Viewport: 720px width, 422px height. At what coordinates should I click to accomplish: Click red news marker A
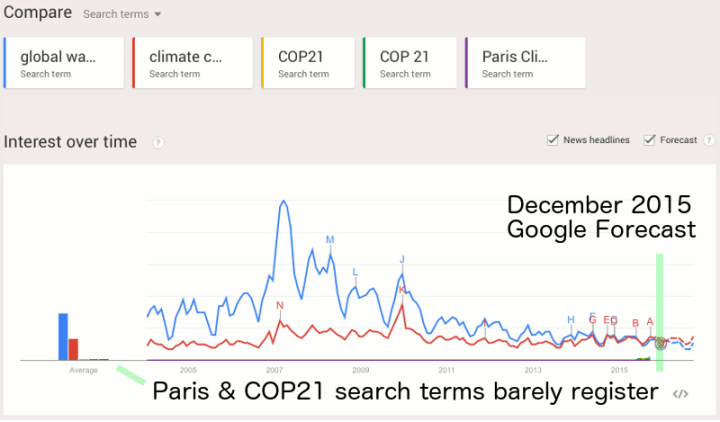point(650,321)
